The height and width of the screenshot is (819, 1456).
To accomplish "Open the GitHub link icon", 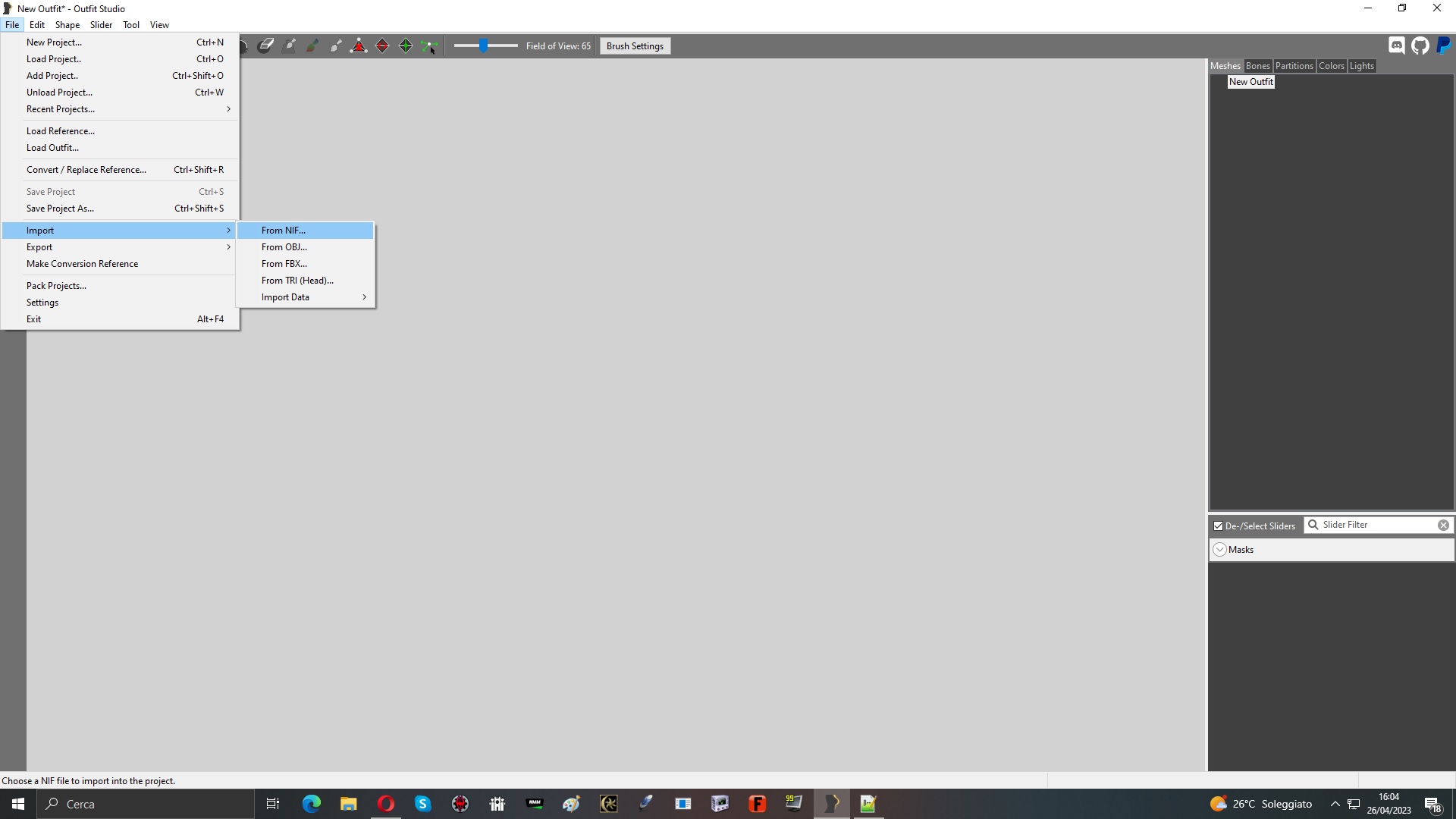I will pos(1420,45).
